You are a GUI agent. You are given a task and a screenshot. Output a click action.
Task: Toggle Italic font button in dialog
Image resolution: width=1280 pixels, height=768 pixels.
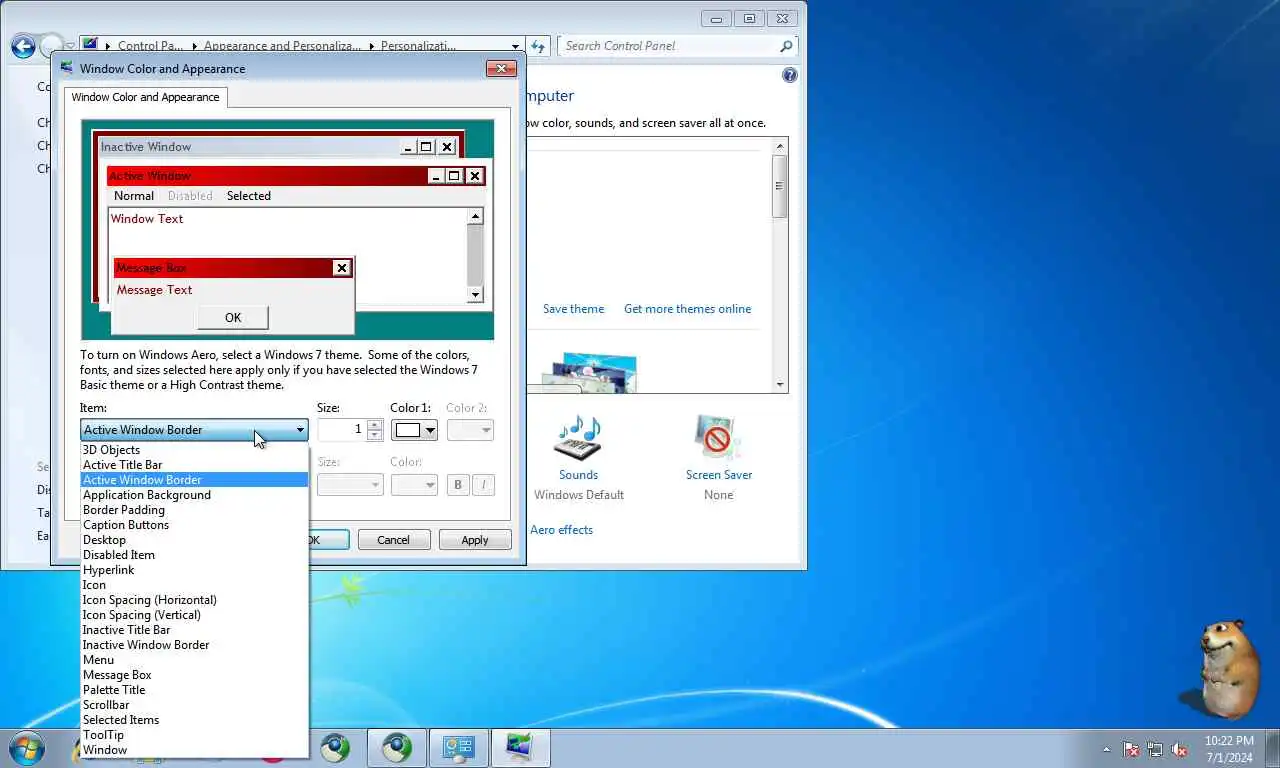tap(483, 485)
